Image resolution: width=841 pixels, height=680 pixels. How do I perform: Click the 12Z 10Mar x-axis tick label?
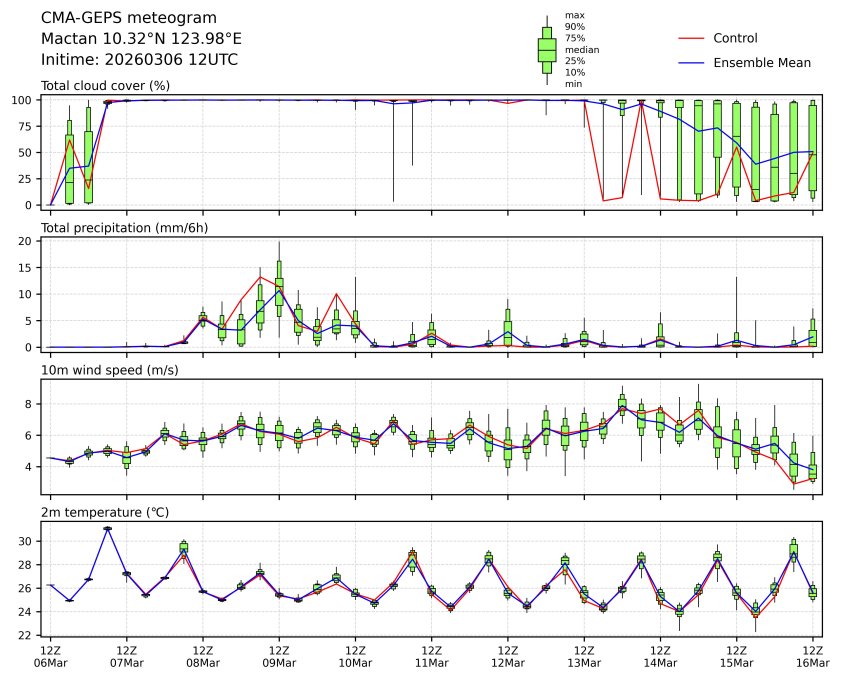(355, 656)
